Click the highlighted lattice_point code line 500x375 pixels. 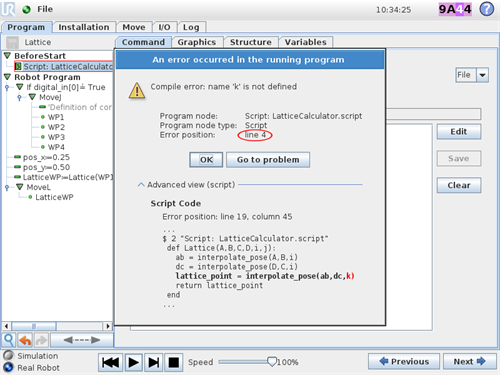click(x=265, y=276)
